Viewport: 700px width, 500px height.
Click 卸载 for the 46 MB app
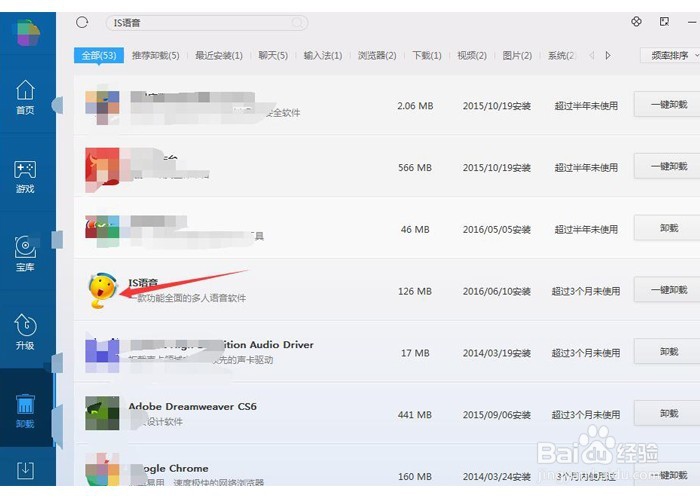668,228
